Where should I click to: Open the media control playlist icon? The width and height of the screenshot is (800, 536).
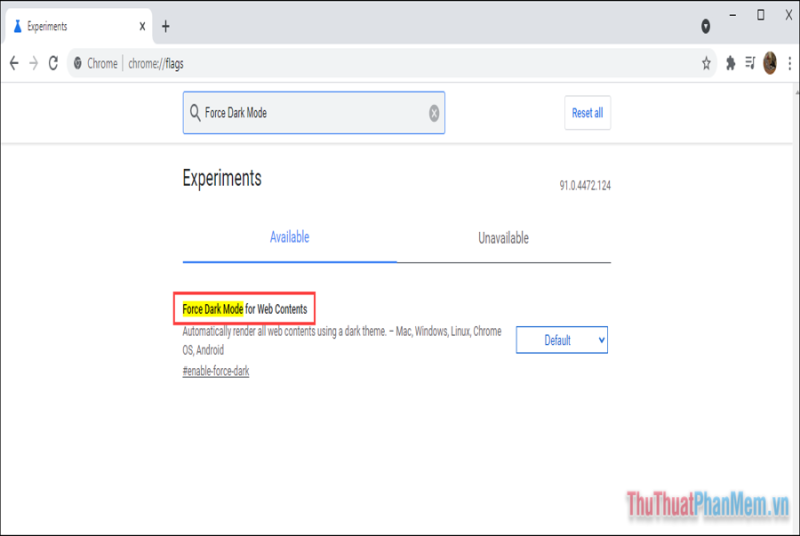(x=750, y=63)
